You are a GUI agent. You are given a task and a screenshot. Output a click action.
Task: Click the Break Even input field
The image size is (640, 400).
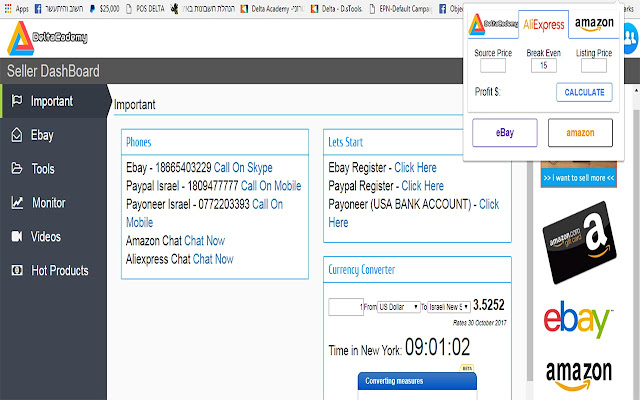coord(544,65)
